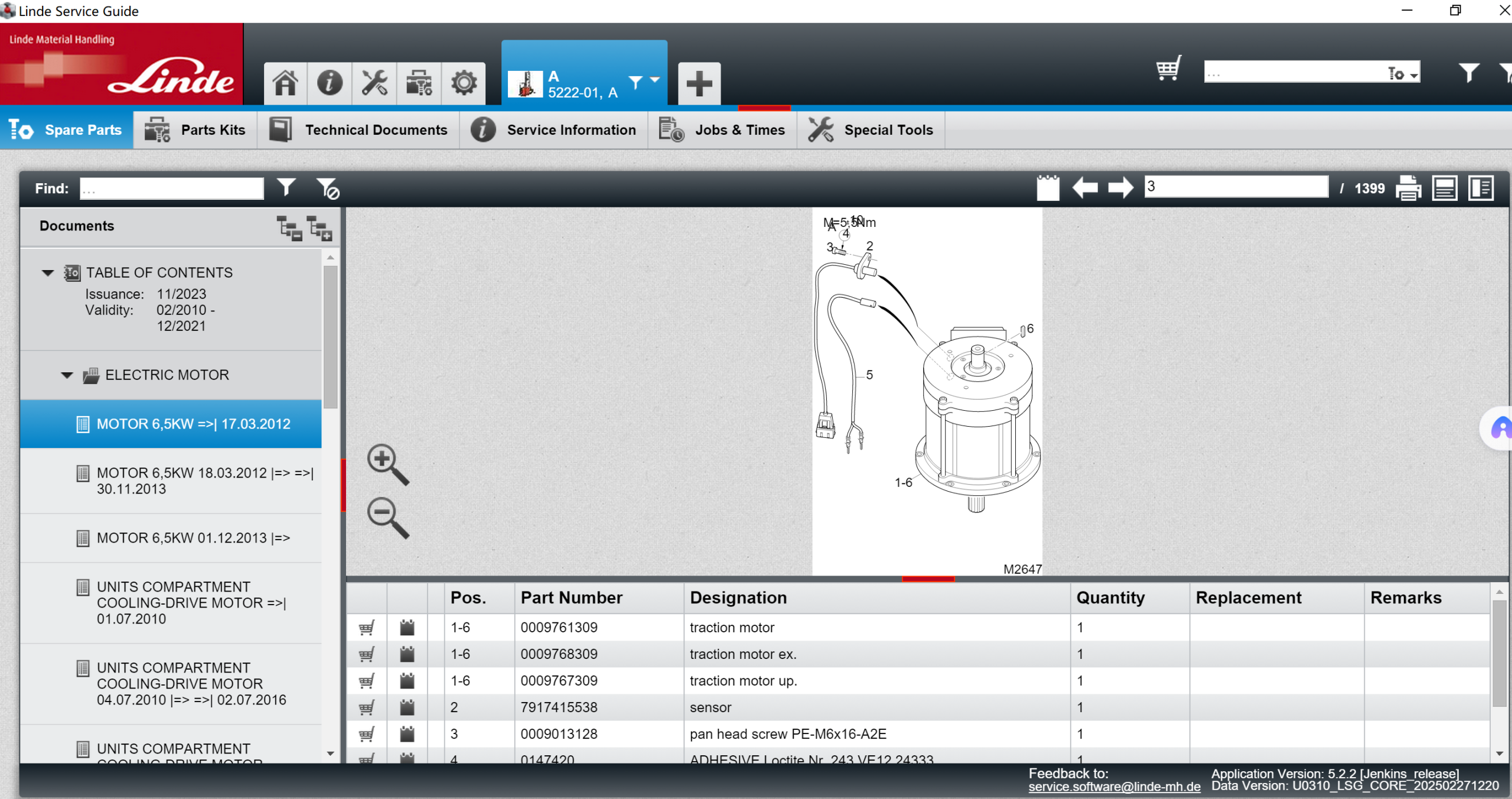This screenshot has height=799, width=1512.
Task: Select document MOTOR 6,5KW 01.12.2013
Action: click(194, 538)
